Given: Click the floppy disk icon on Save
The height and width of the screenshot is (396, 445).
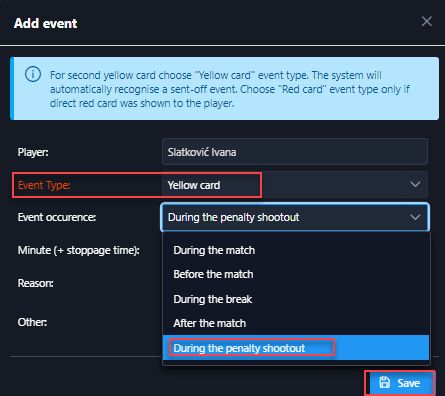Looking at the screenshot, I should pos(385,383).
